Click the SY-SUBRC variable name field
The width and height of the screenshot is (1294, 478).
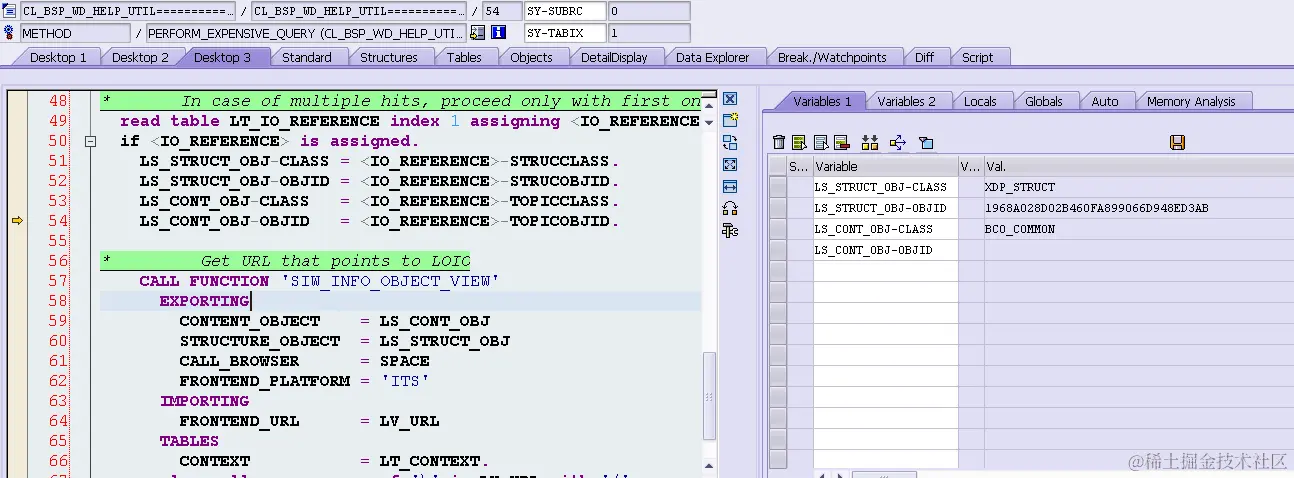pyautogui.click(x=565, y=11)
